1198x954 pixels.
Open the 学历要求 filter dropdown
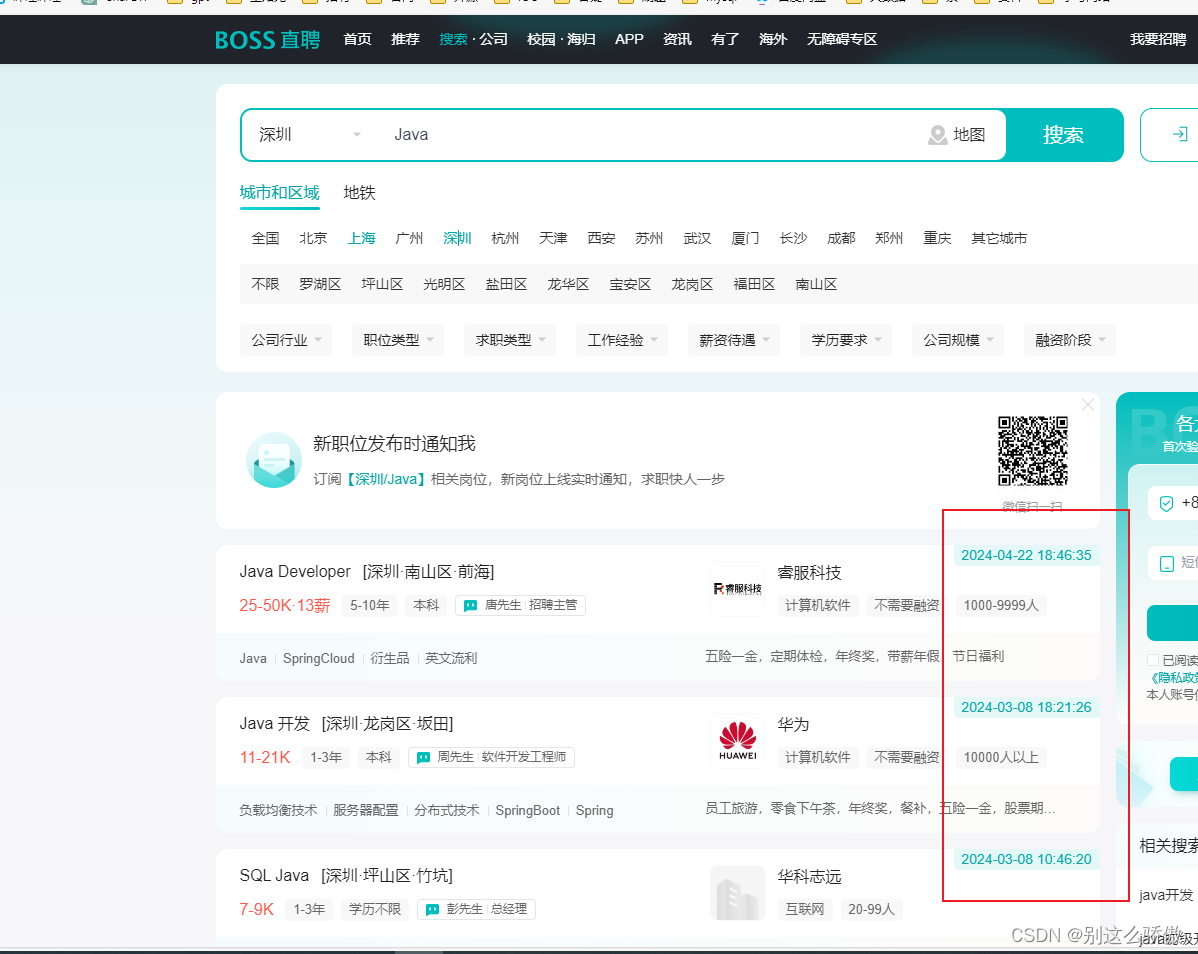point(845,340)
